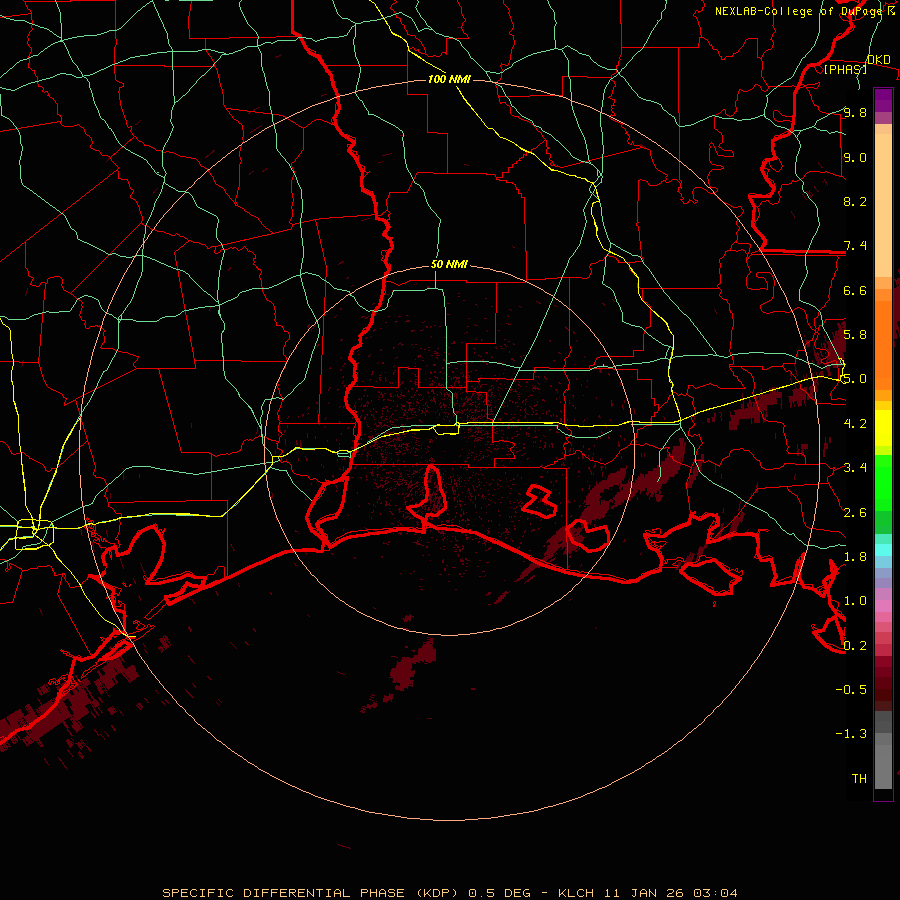The image size is (900, 900).
Task: Pick the solid orange band of the color bar
Action: pos(883,346)
